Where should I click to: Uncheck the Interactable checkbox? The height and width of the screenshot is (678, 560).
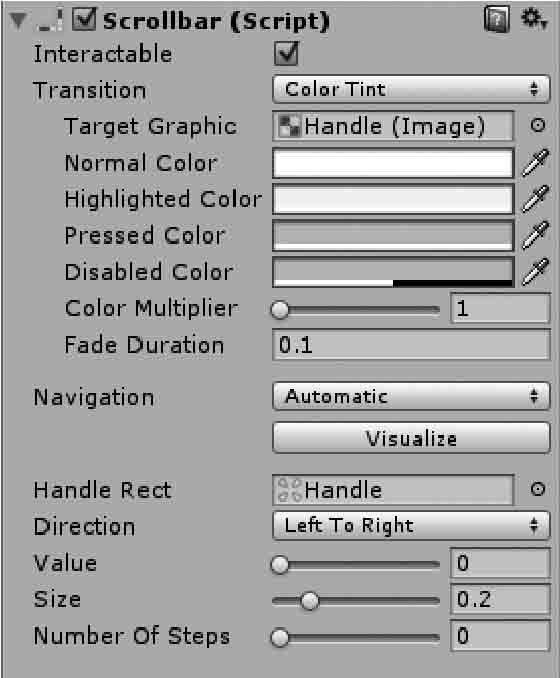coord(286,54)
